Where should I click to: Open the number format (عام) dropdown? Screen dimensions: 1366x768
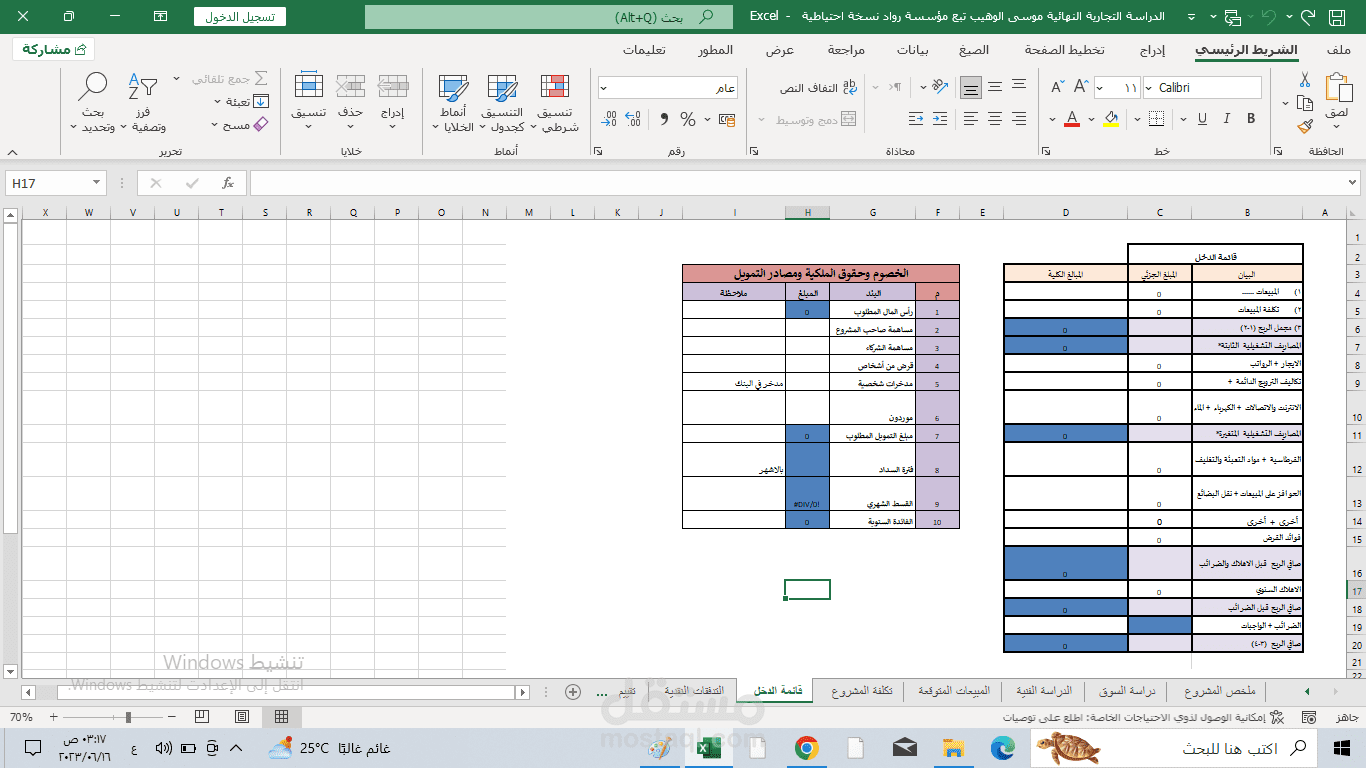pyautogui.click(x=604, y=88)
